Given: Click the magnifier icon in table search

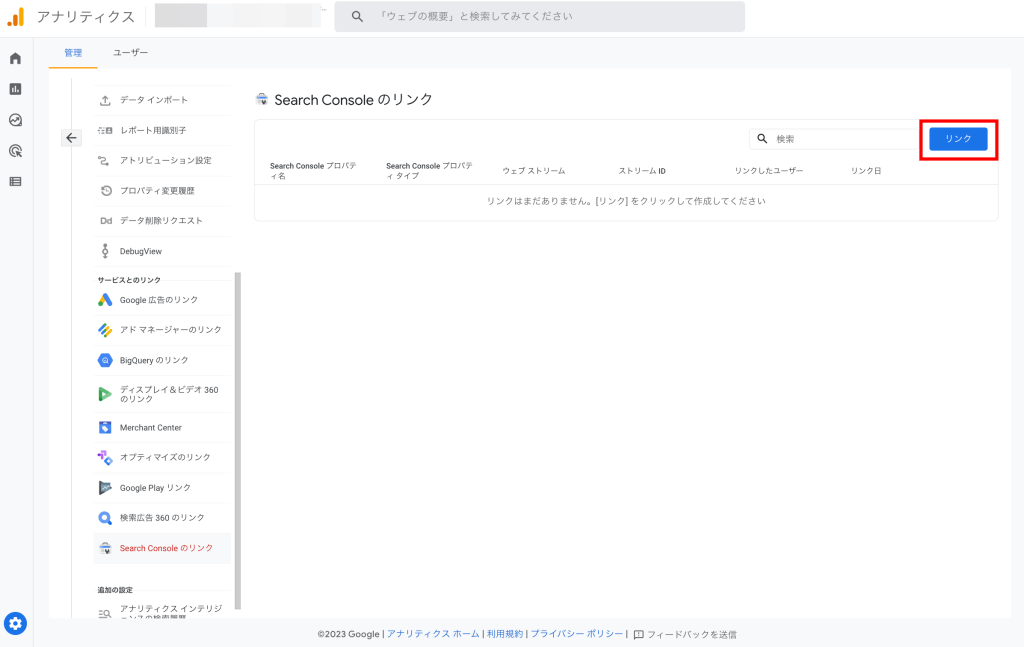Looking at the screenshot, I should click(762, 138).
